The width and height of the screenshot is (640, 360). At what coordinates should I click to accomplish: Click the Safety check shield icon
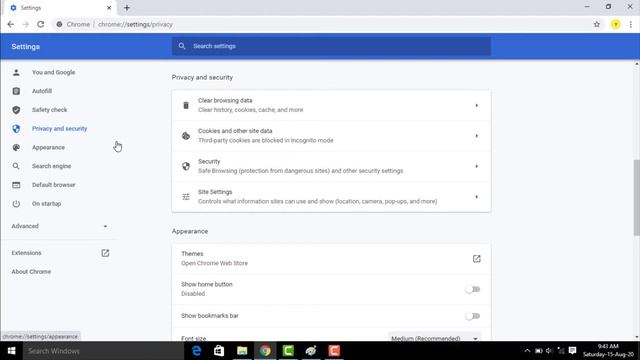click(16, 110)
